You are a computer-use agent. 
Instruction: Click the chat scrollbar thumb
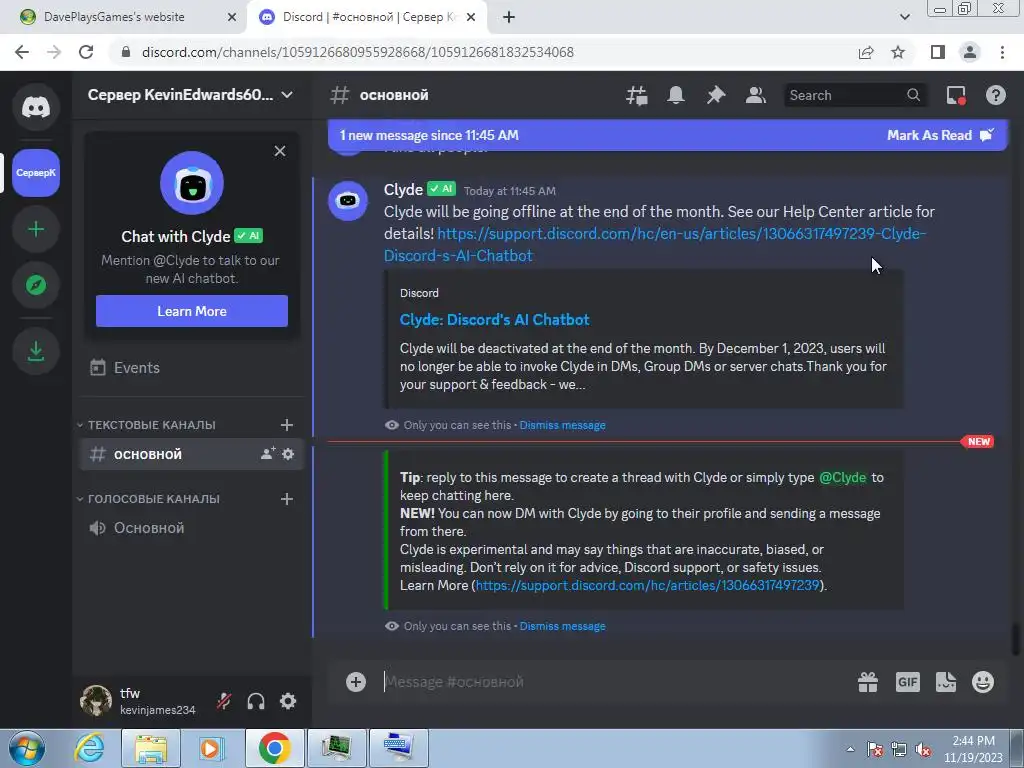pyautogui.click(x=1016, y=639)
